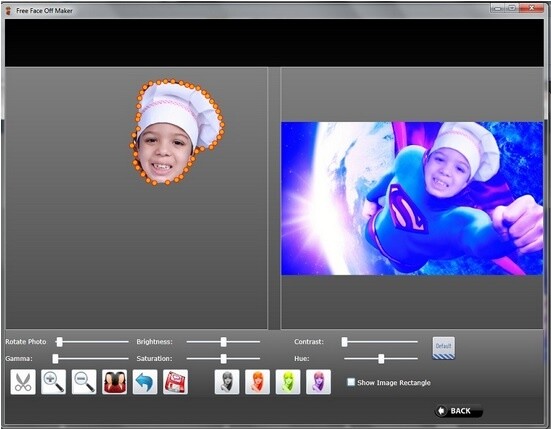
Task: Click the Gamma slider handle
Action: tap(56, 358)
